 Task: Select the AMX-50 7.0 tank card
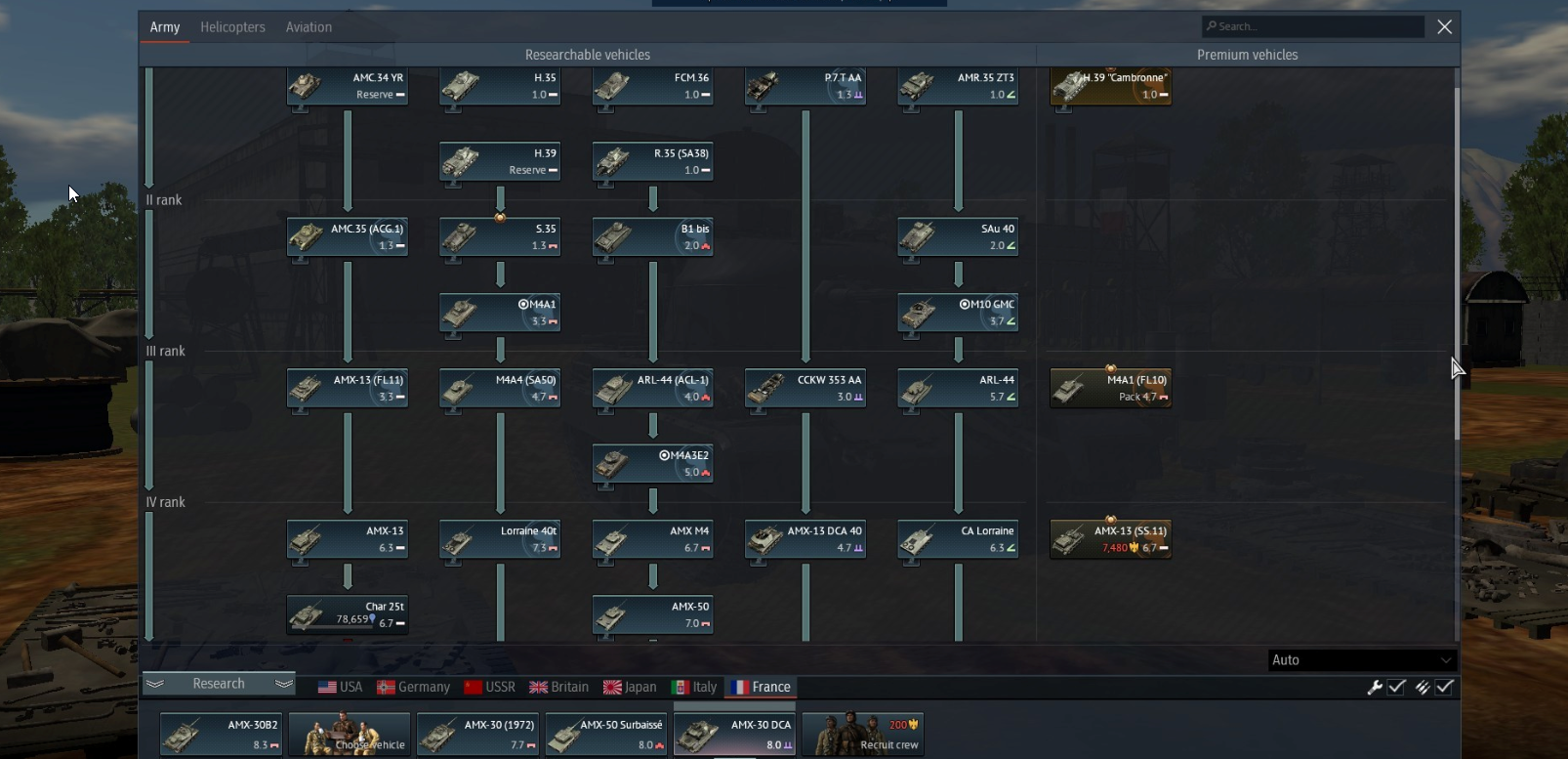(x=653, y=614)
